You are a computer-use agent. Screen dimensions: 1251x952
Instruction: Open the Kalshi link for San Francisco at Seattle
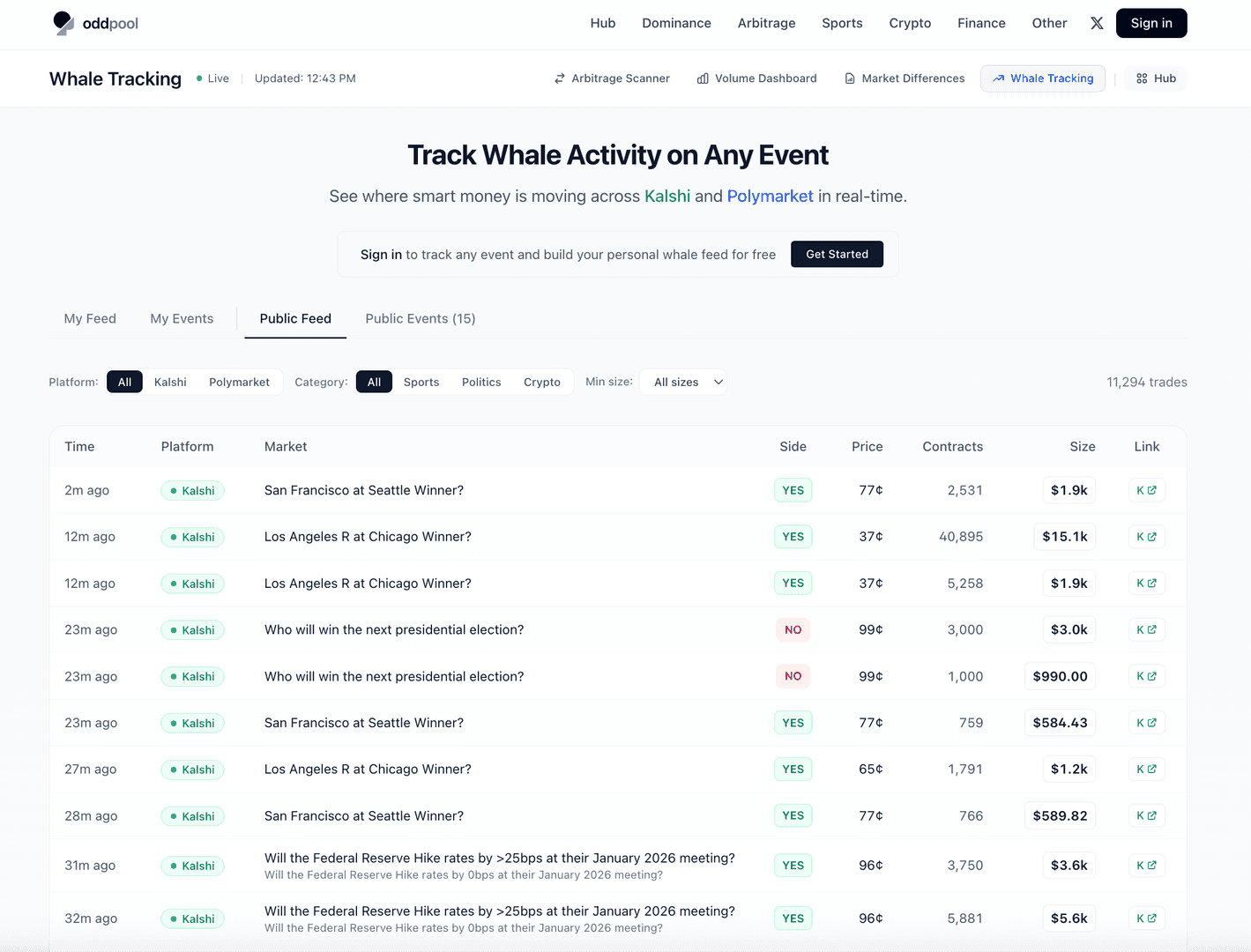pos(1146,490)
